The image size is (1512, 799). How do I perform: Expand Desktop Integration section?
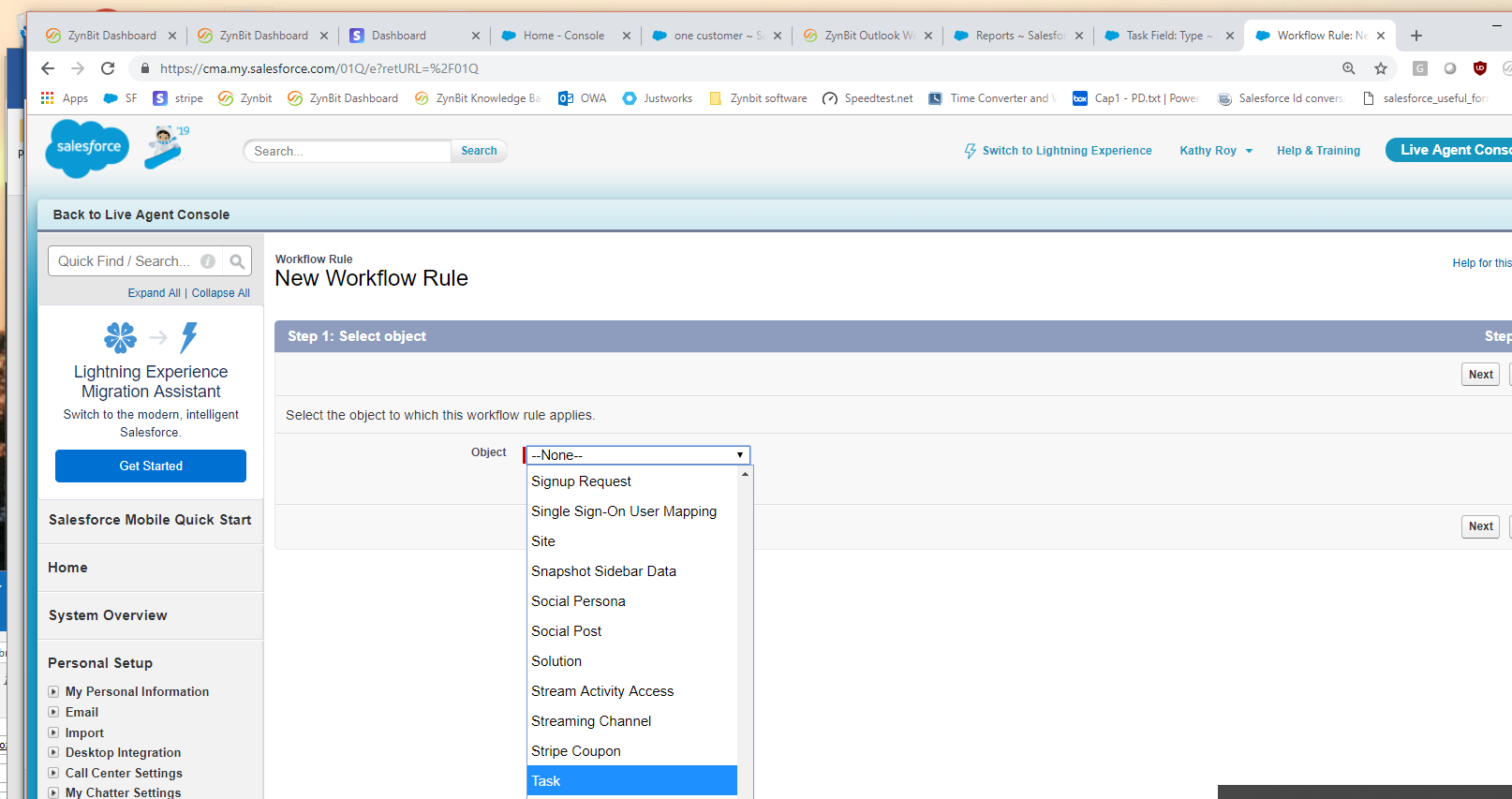click(x=53, y=752)
